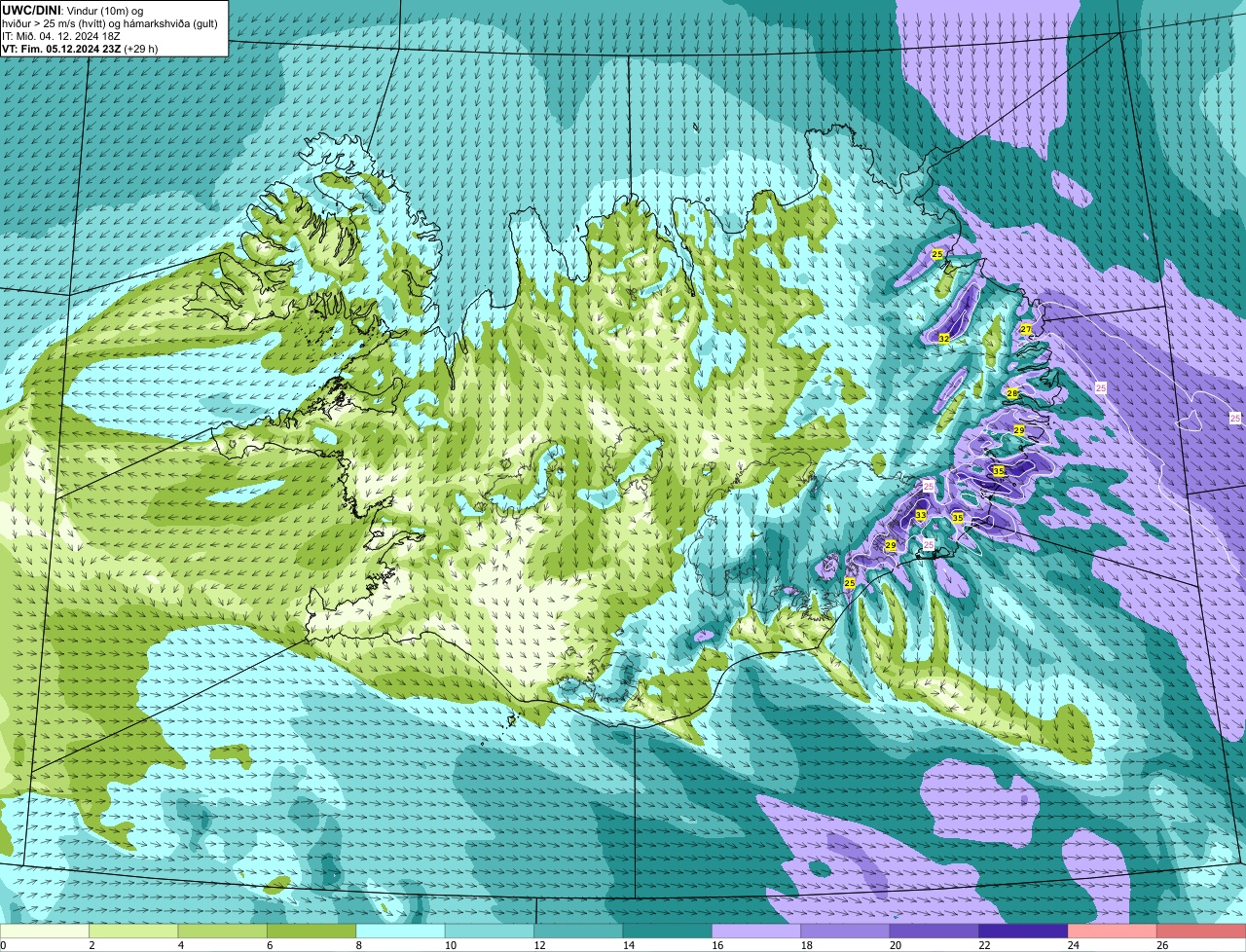Click the 'IT: Mið. 04. 12. 2024 18Z' line

[x=61, y=35]
